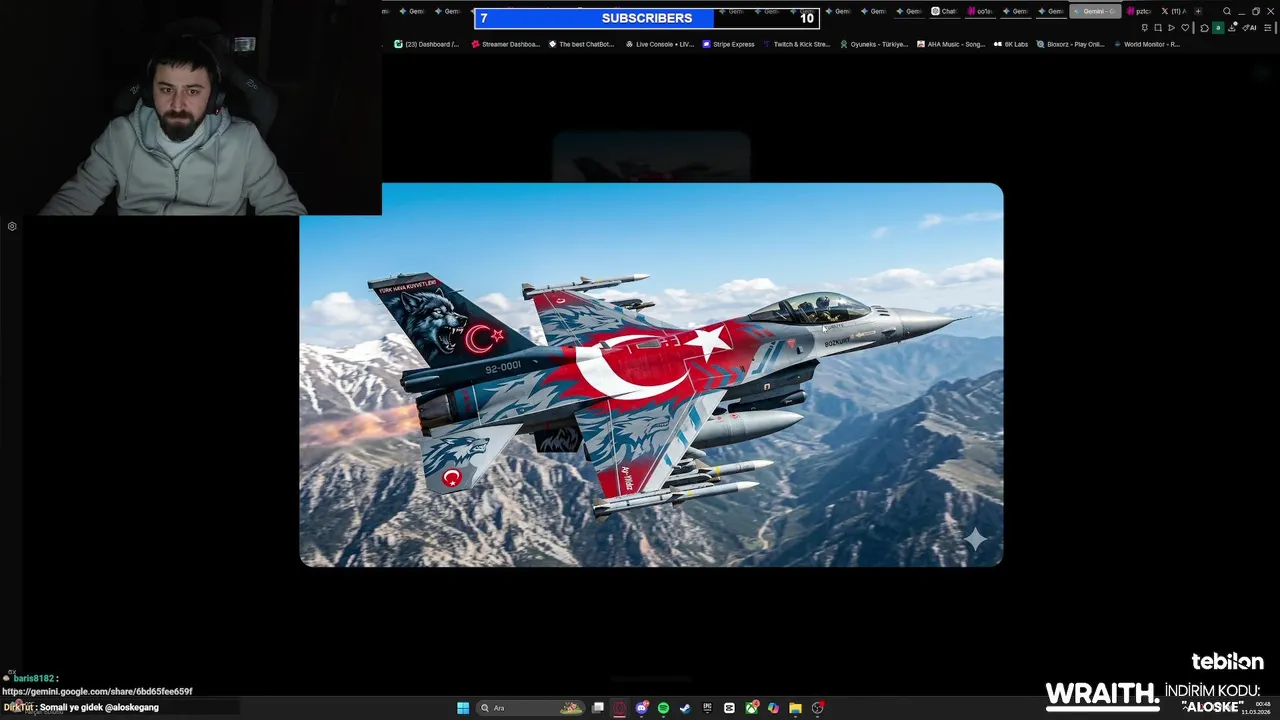Viewport: 1280px width, 720px height.
Task: Open the 'Live Console + LIV...' bookmark
Action: coord(659,44)
